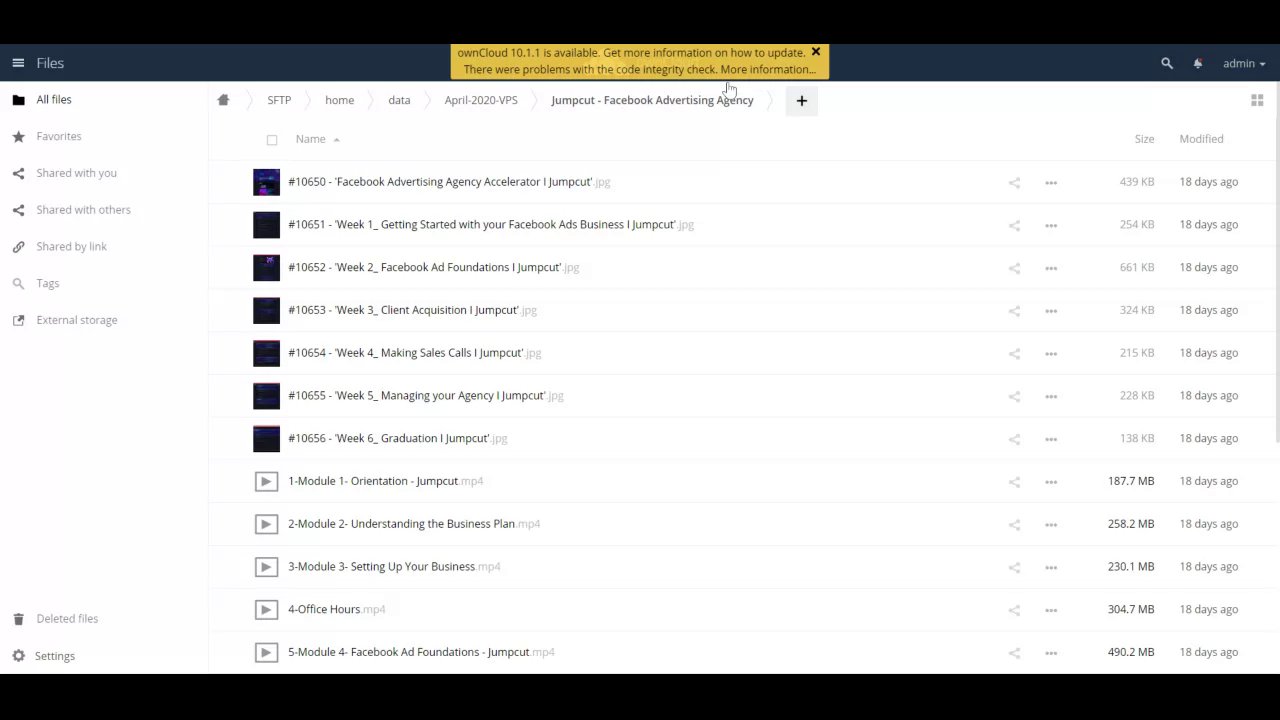Viewport: 1280px width, 720px height.
Task: Open more actions for #10653 file
Action: (1051, 310)
